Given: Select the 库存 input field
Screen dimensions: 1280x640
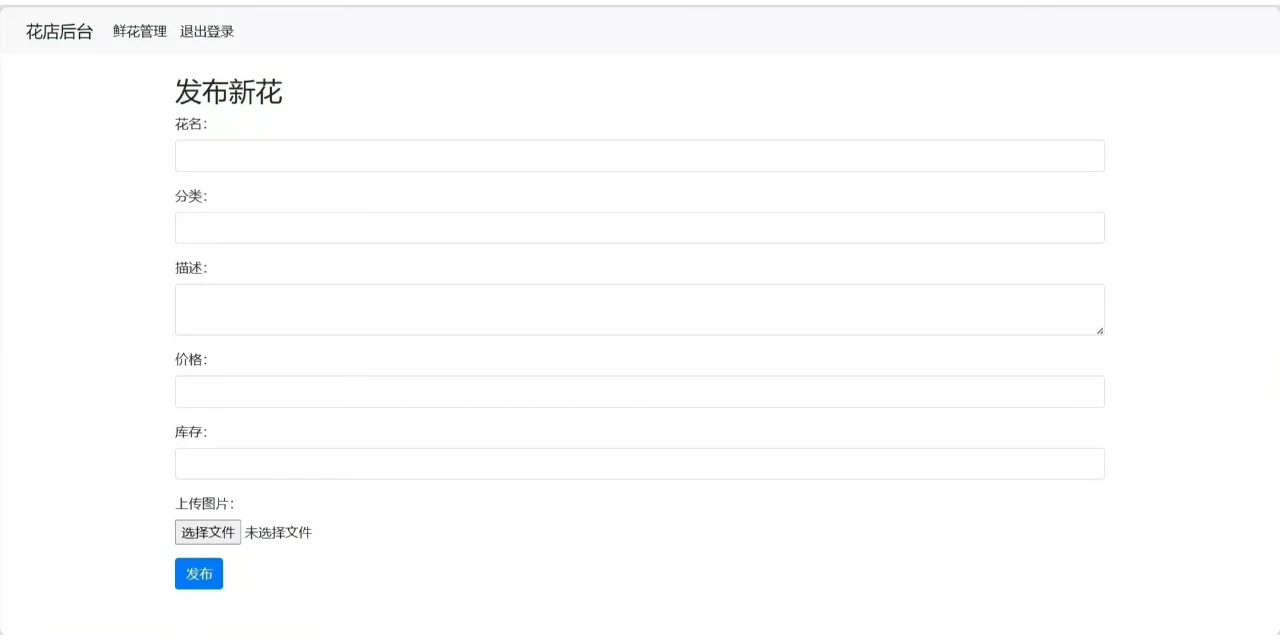Looking at the screenshot, I should click(x=639, y=464).
